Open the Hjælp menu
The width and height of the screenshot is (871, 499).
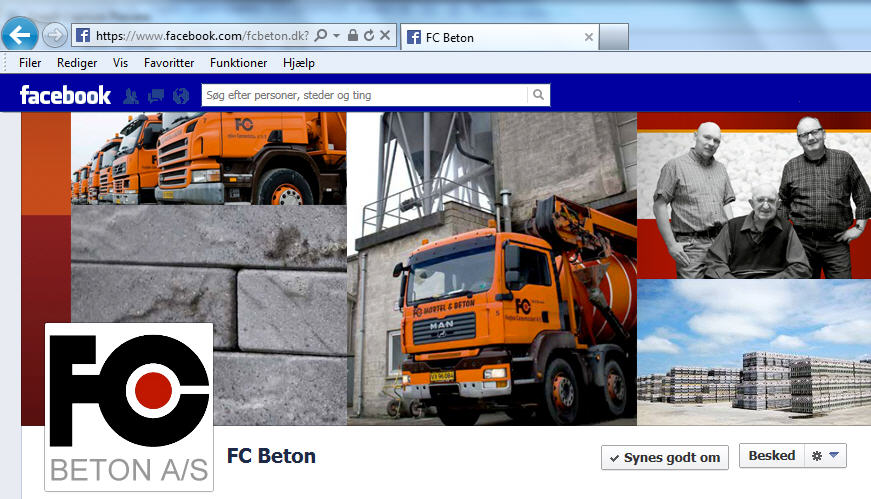click(299, 63)
